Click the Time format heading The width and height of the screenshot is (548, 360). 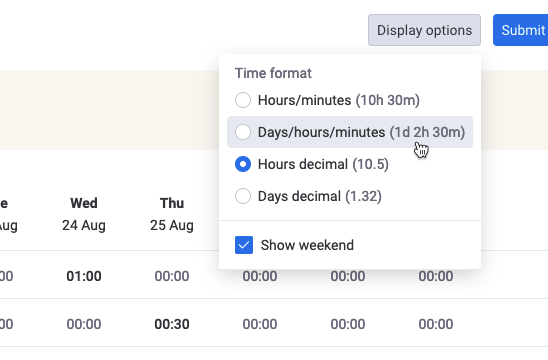[273, 73]
